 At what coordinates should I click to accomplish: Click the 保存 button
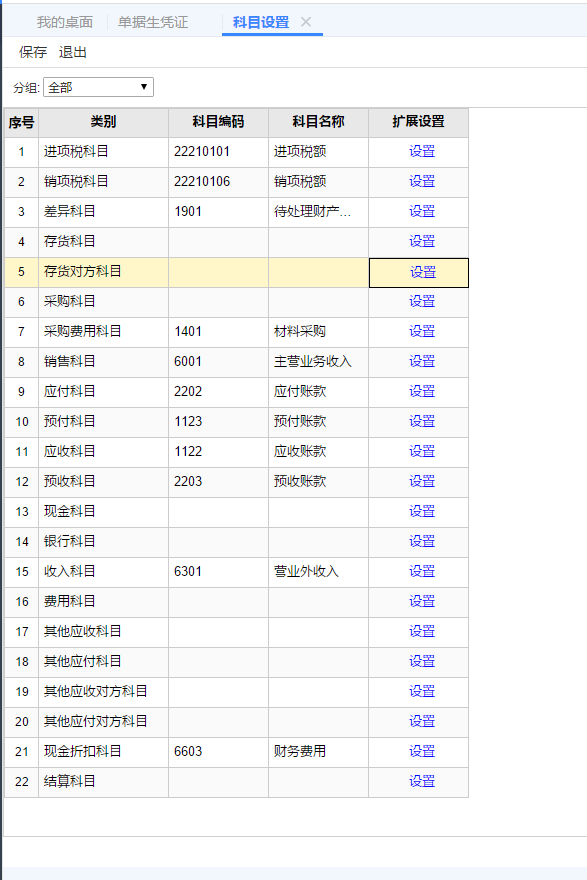pyautogui.click(x=33, y=52)
